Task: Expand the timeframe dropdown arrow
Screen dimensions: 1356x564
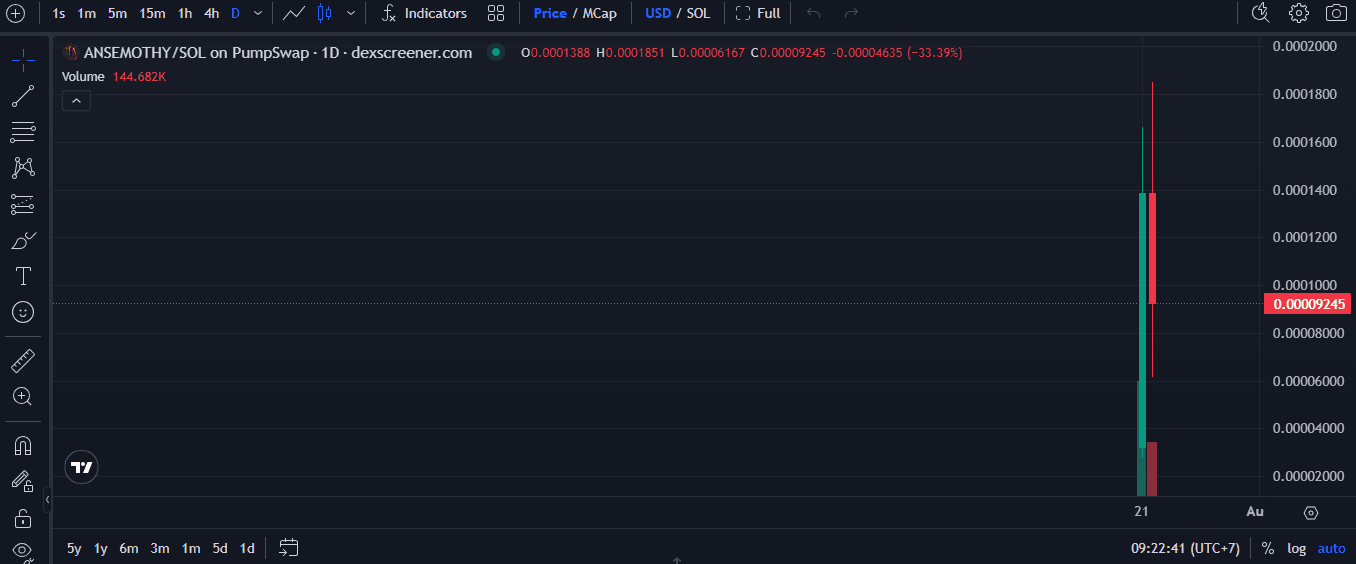Action: click(x=258, y=13)
